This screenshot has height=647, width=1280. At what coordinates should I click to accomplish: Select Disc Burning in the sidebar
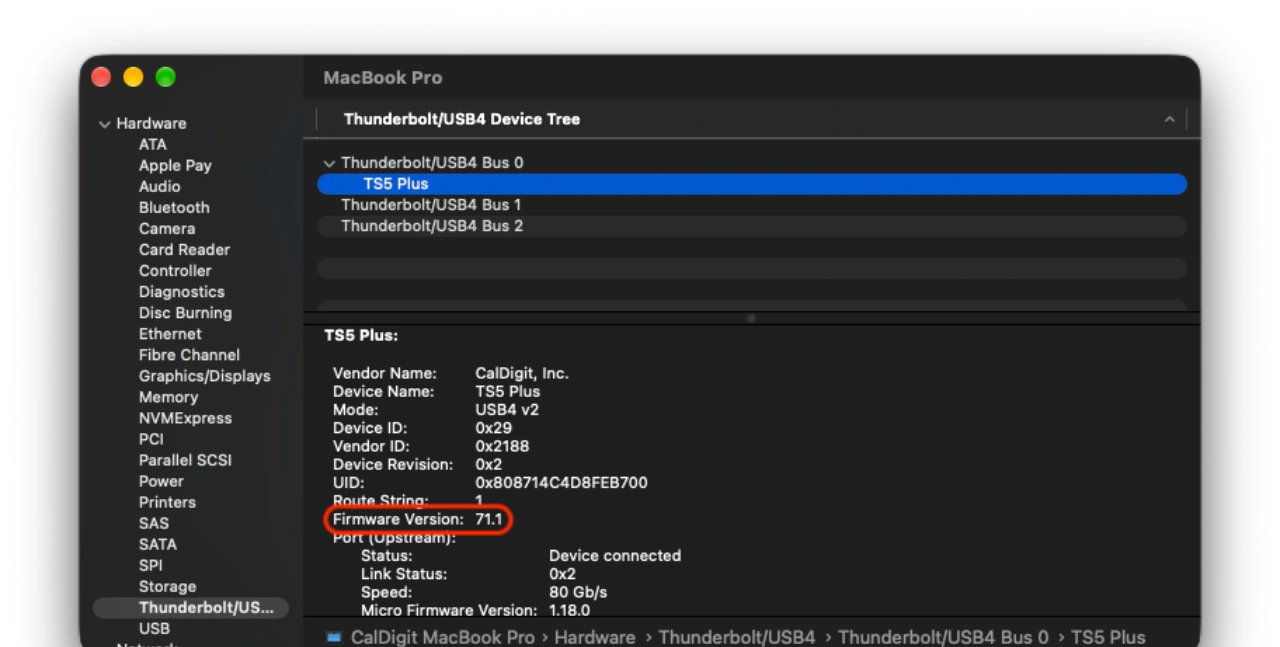[x=185, y=312]
